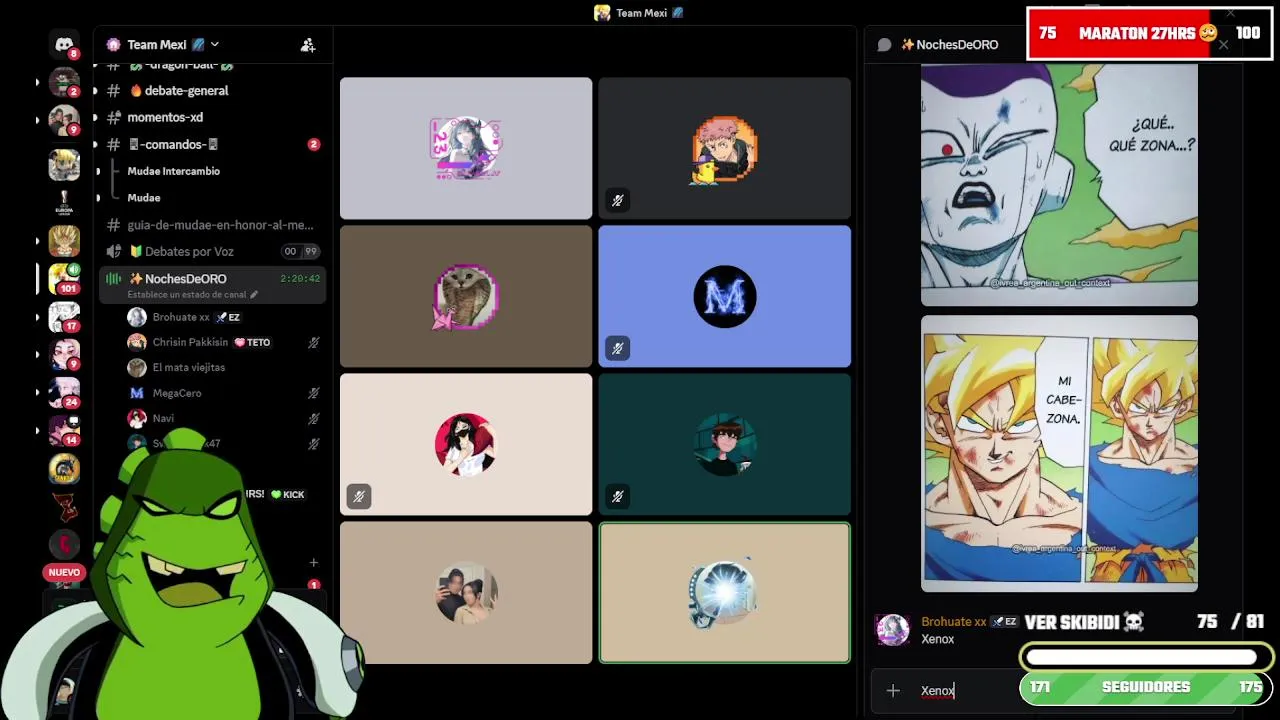The height and width of the screenshot is (720, 1280).
Task: Click muted mic icon beside Chrisin Pakkisin
Action: click(314, 342)
